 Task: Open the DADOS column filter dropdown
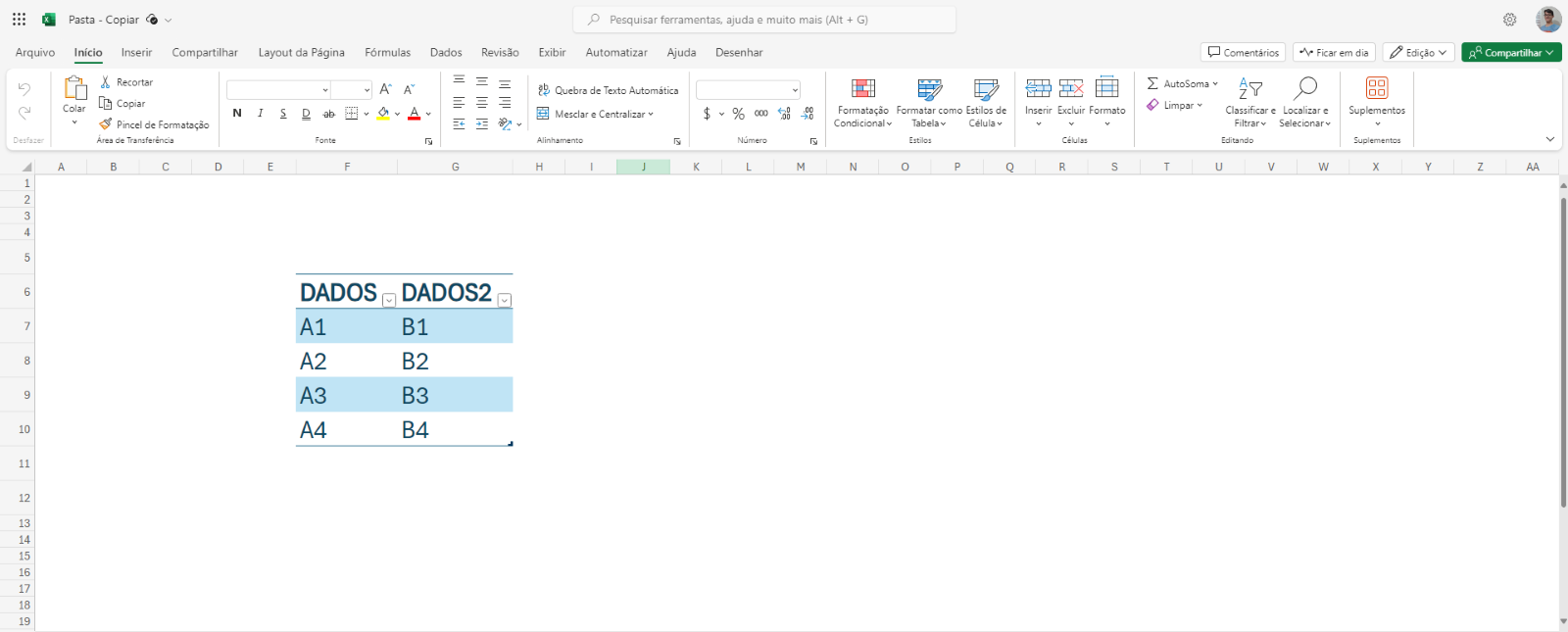pos(389,300)
